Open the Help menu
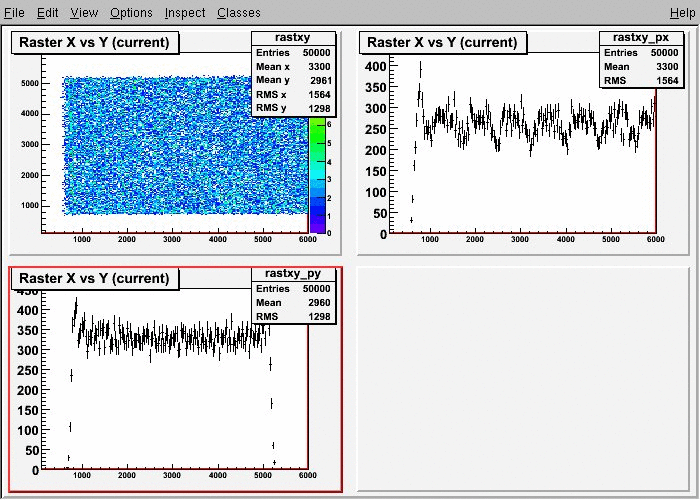The width and height of the screenshot is (700, 500). pos(683,12)
